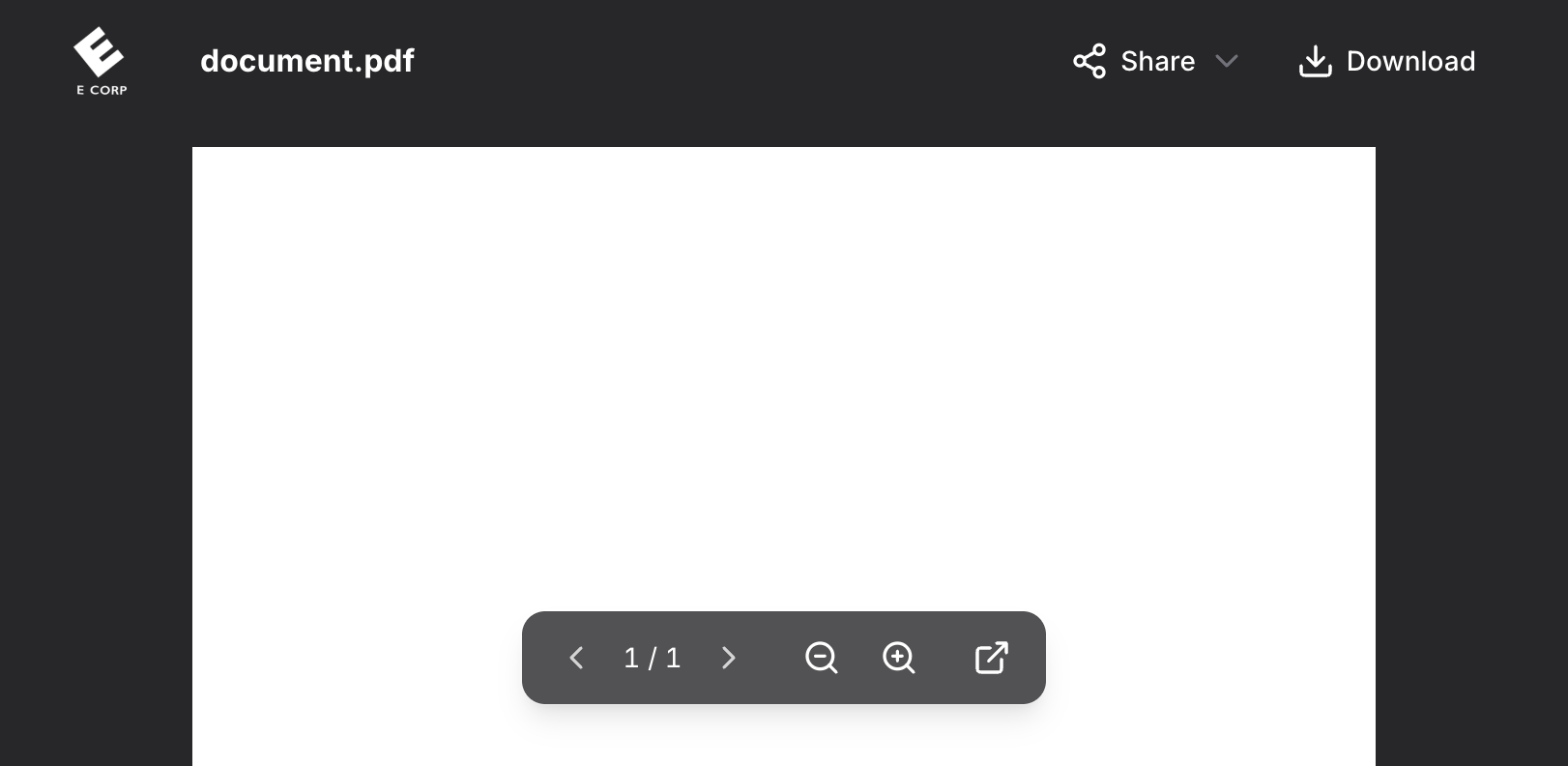
Task: Expand the Share dropdown chevron
Action: click(x=1227, y=61)
